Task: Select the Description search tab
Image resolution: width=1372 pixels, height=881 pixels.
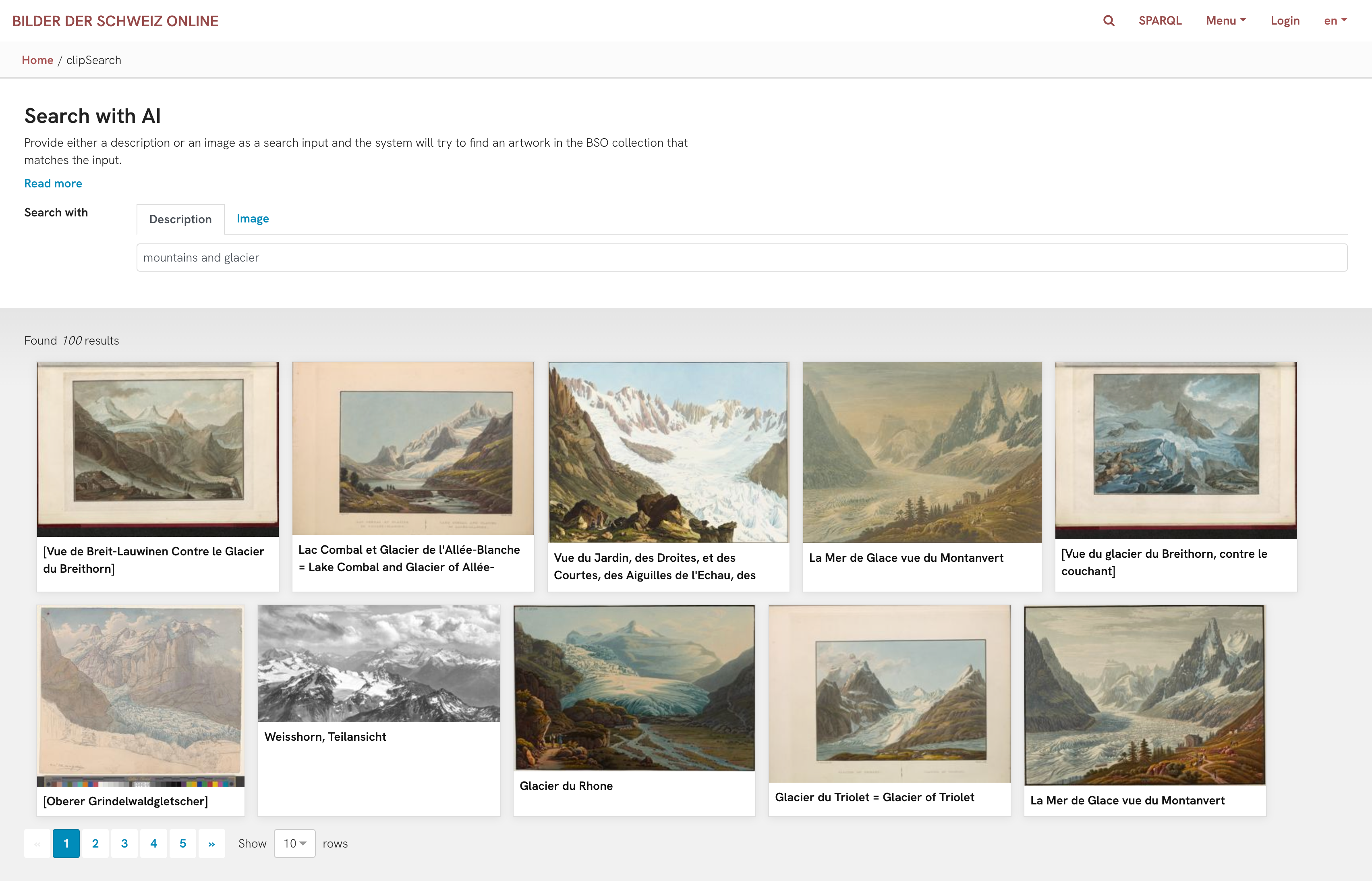Action: pos(180,219)
